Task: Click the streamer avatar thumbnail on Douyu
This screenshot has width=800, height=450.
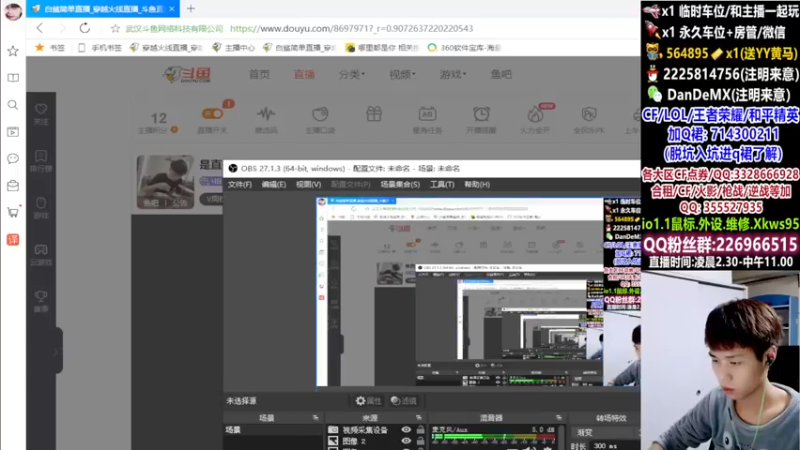Action: click(165, 182)
